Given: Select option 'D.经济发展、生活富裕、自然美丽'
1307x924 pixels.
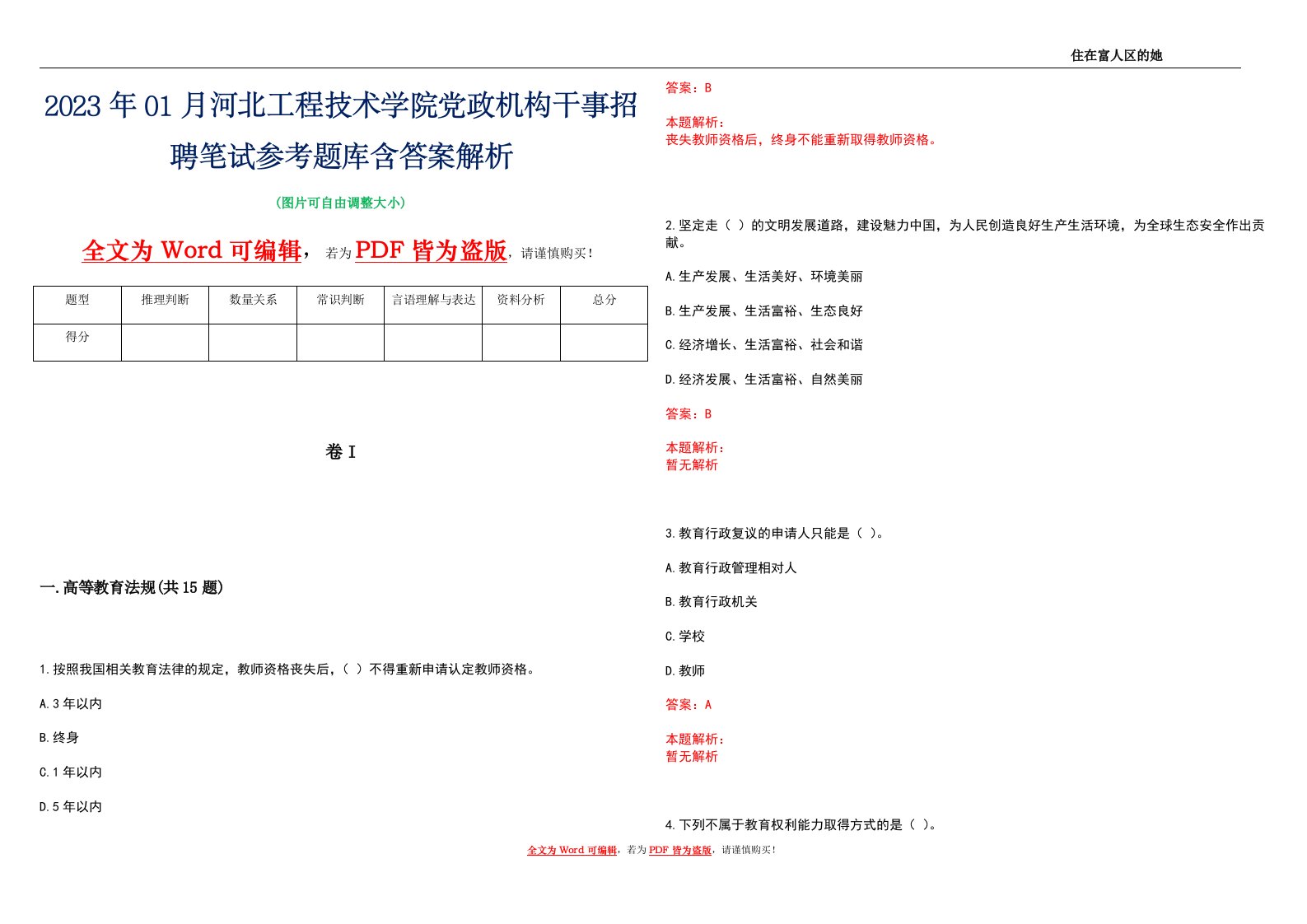Looking at the screenshot, I should coord(764,380).
